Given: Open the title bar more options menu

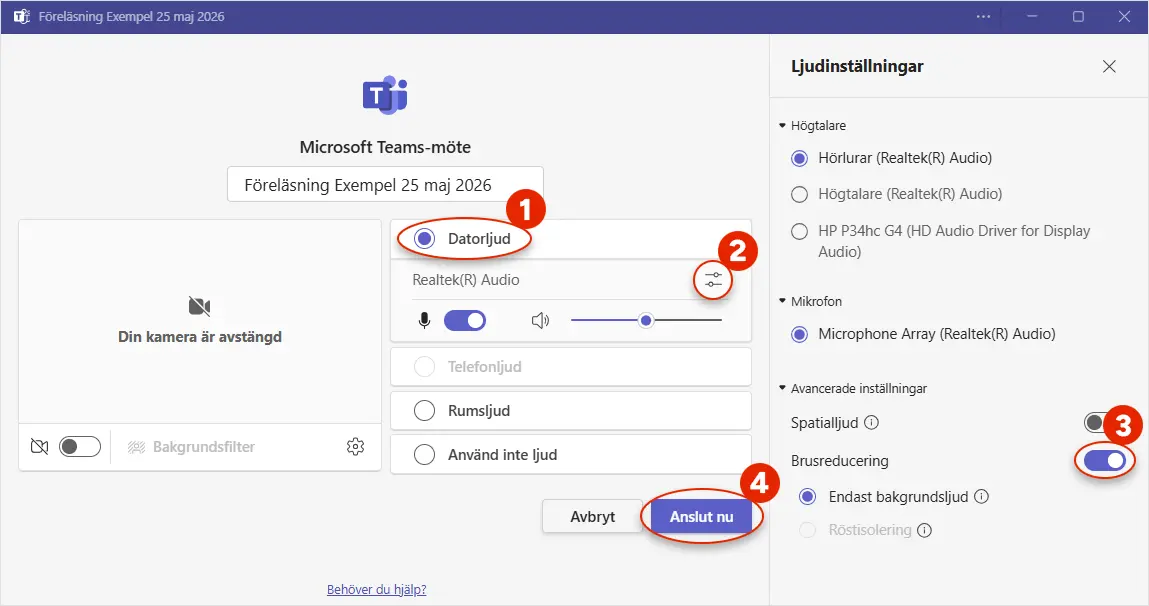Looking at the screenshot, I should tap(983, 17).
